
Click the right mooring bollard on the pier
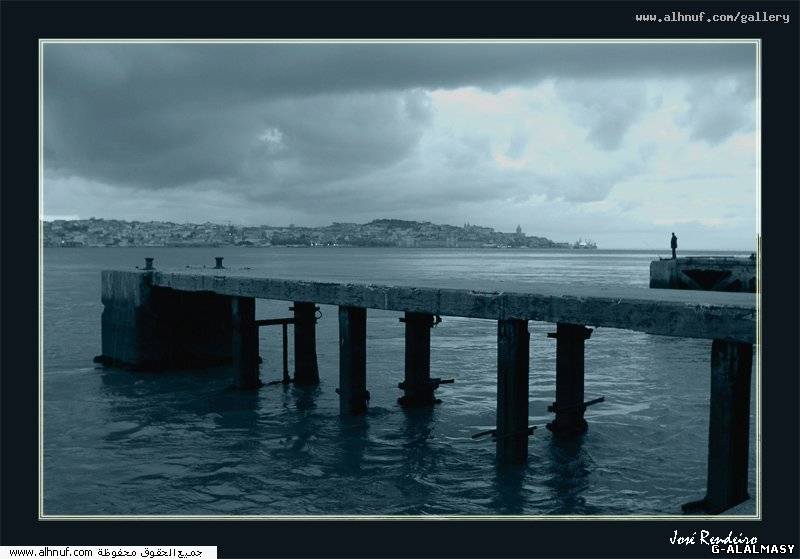click(218, 263)
